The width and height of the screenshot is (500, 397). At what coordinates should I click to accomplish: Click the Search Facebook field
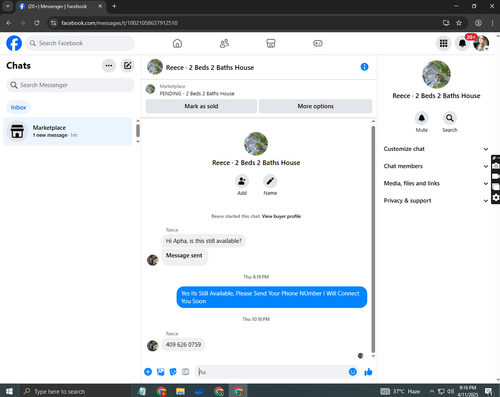(80, 43)
